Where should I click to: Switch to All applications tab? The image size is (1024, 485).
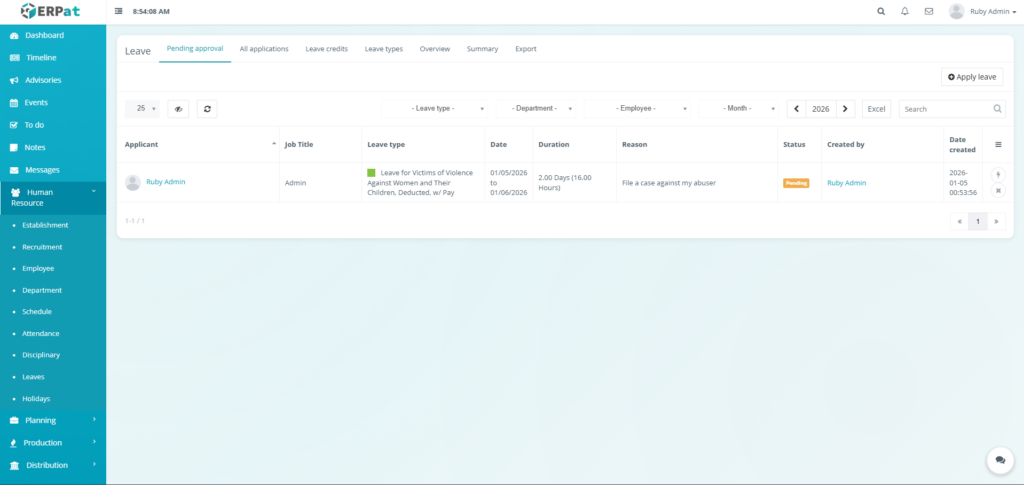(264, 49)
